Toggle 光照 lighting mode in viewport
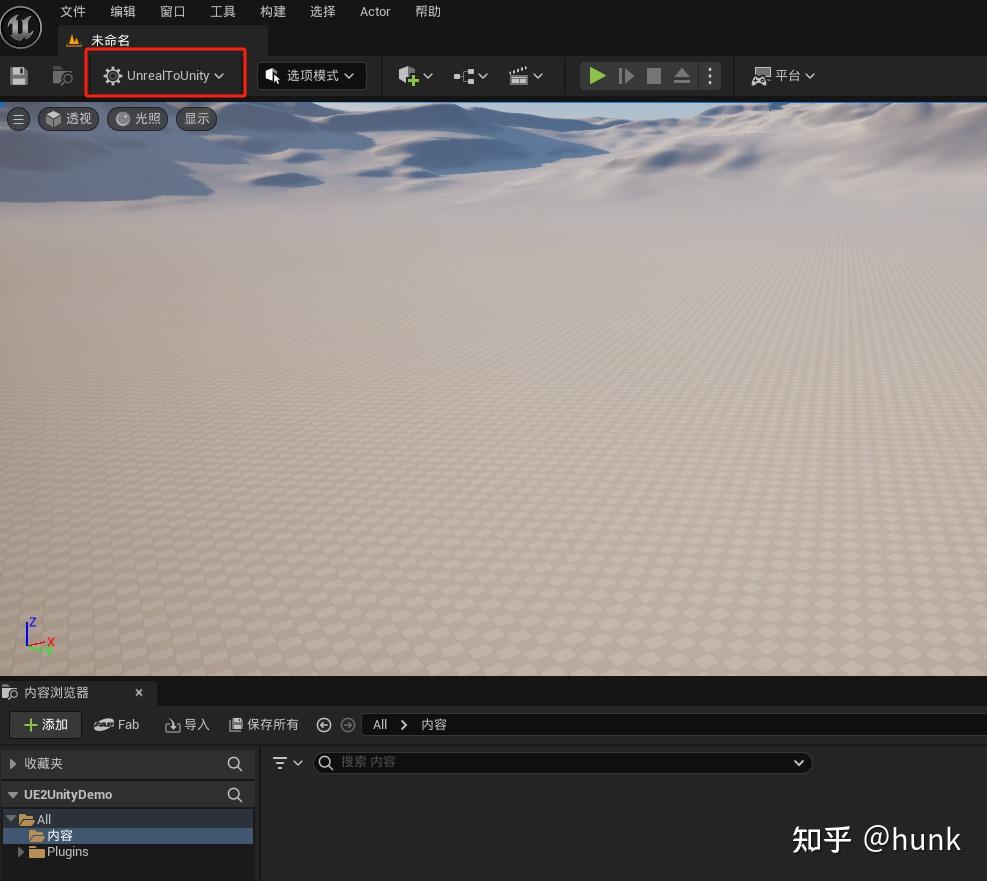This screenshot has width=987, height=881. pyautogui.click(x=136, y=118)
